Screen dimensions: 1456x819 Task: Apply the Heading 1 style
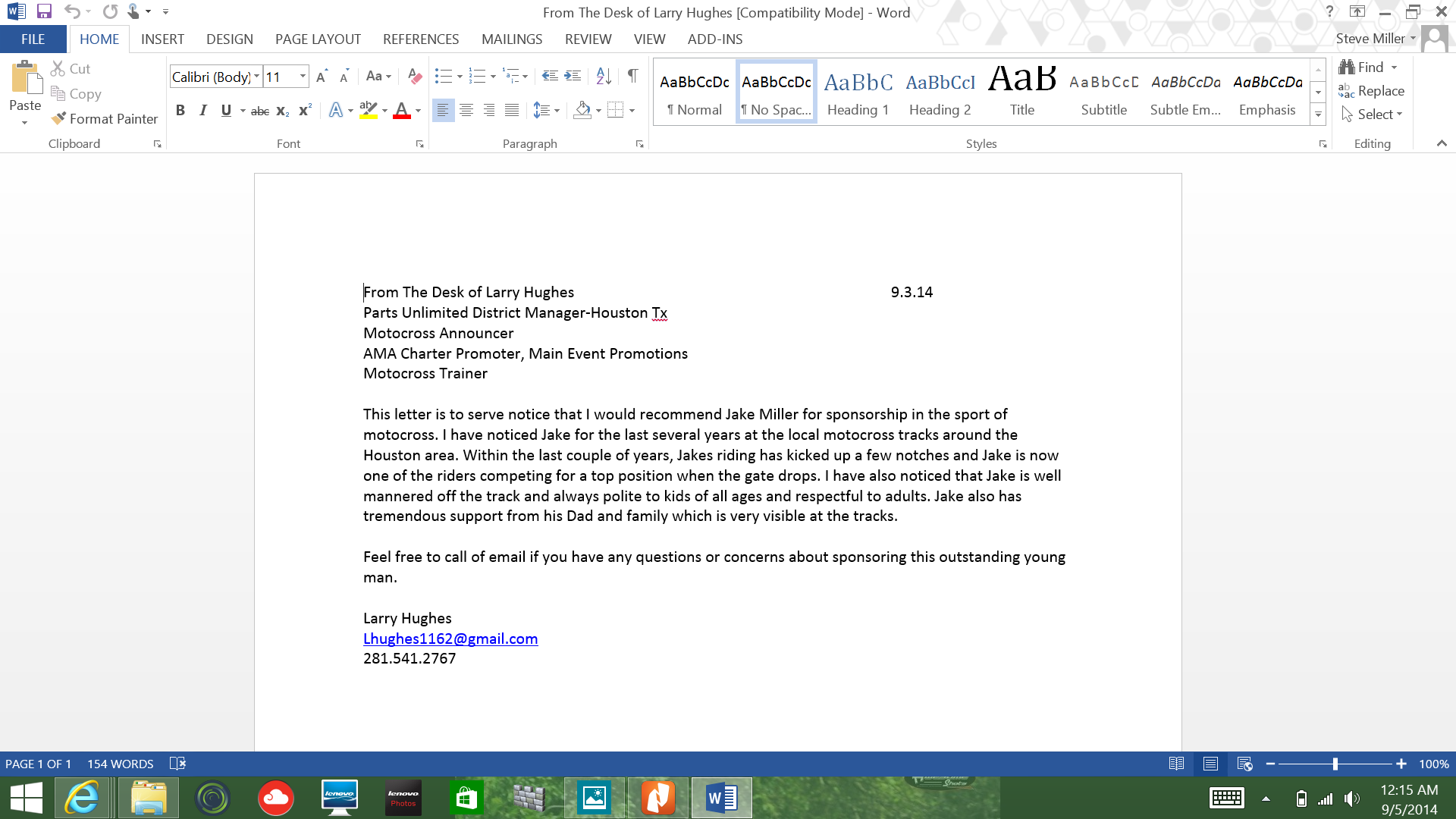[x=858, y=93]
